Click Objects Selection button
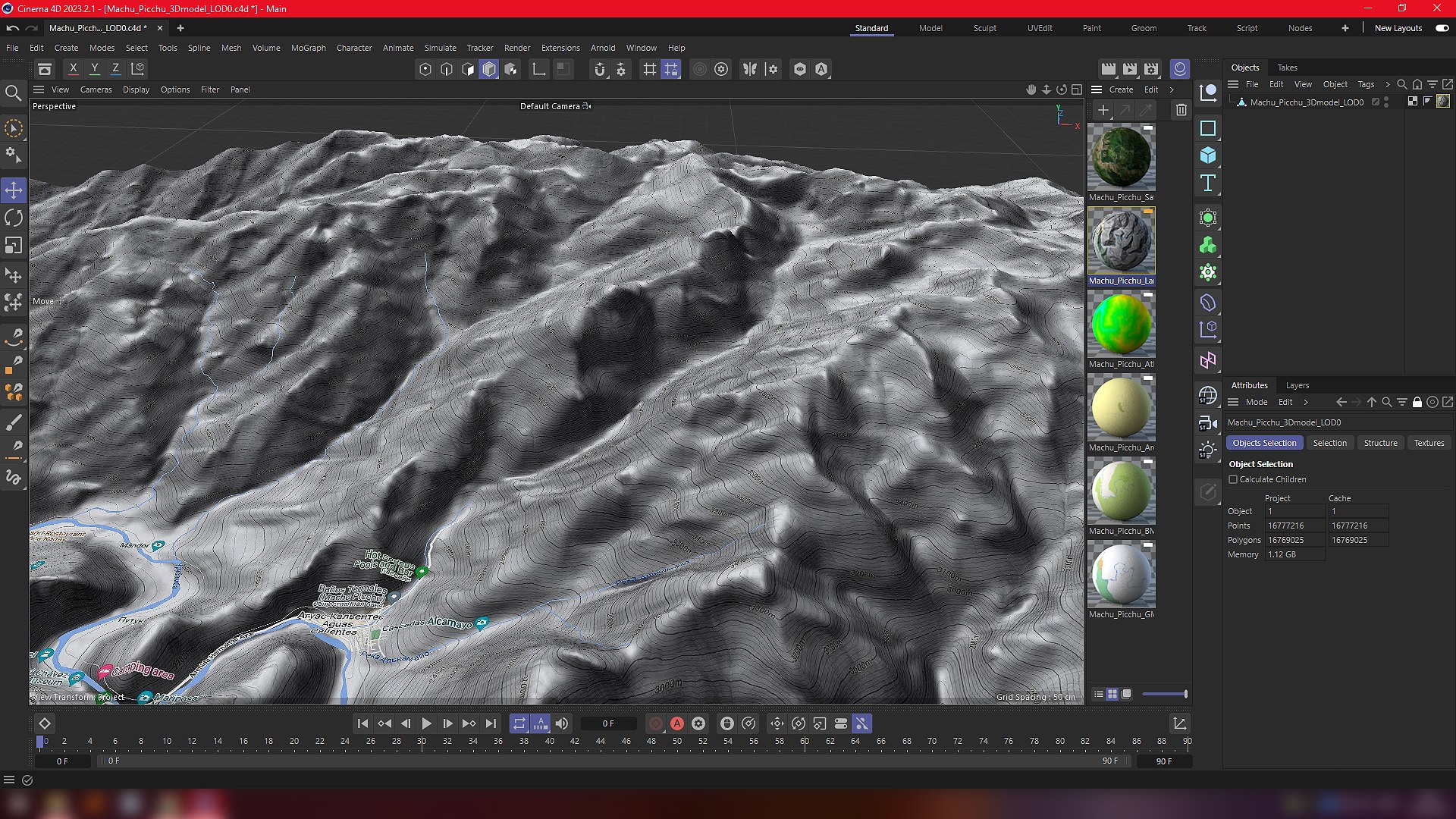Viewport: 1456px width, 819px height. (x=1264, y=443)
